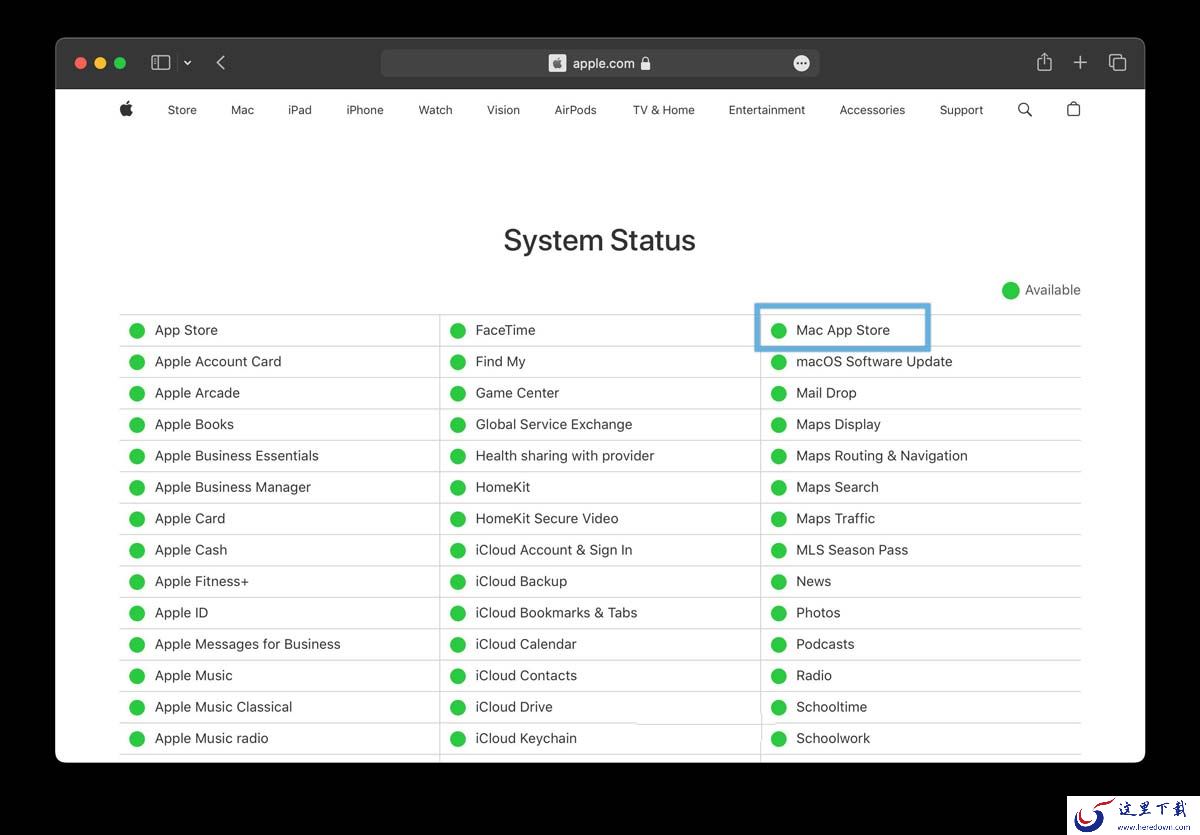Screen dimensions: 1200x835
Task: Show the tab overview icon
Action: tap(1117, 63)
